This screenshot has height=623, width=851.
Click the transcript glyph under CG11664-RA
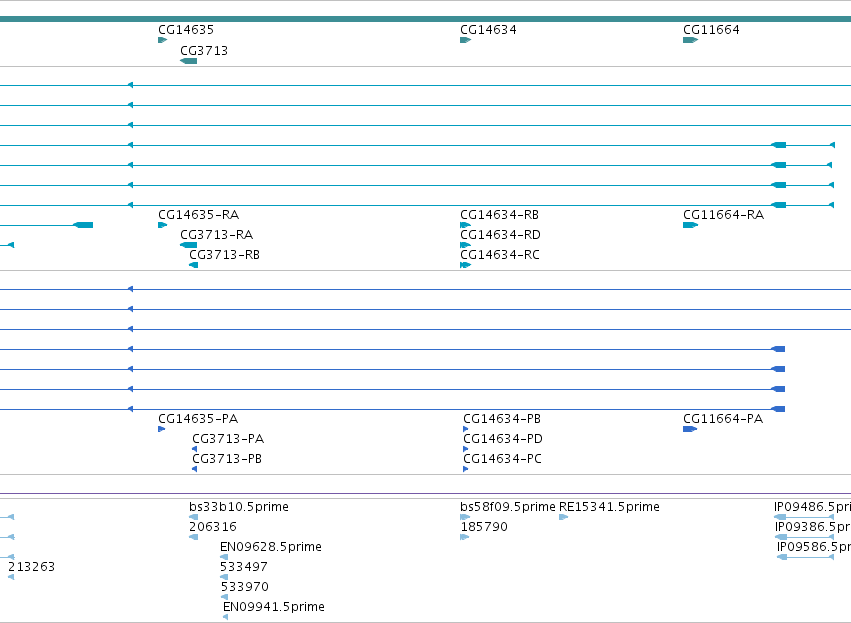click(690, 225)
